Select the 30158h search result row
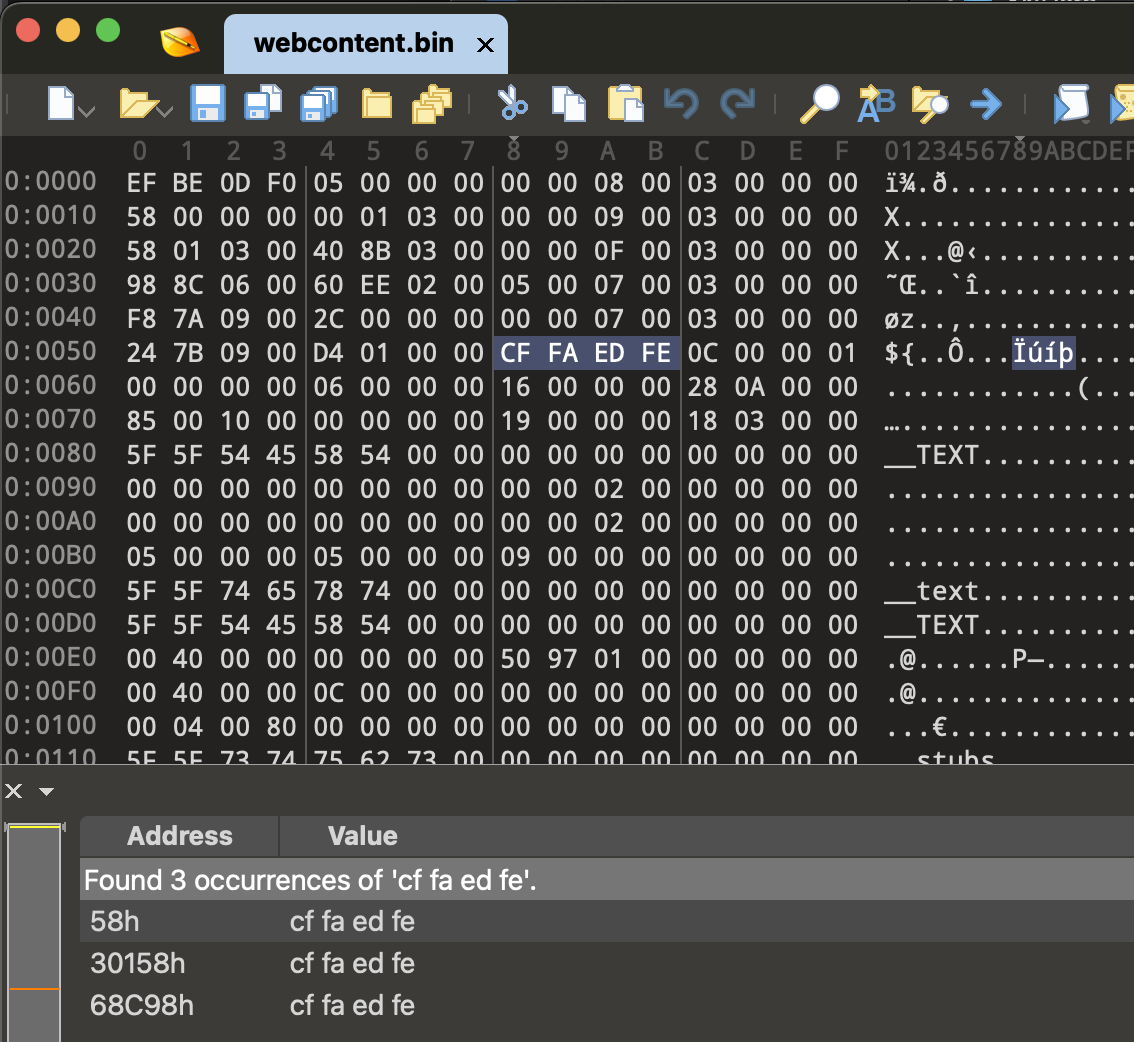This screenshot has width=1134, height=1042. click(607, 963)
